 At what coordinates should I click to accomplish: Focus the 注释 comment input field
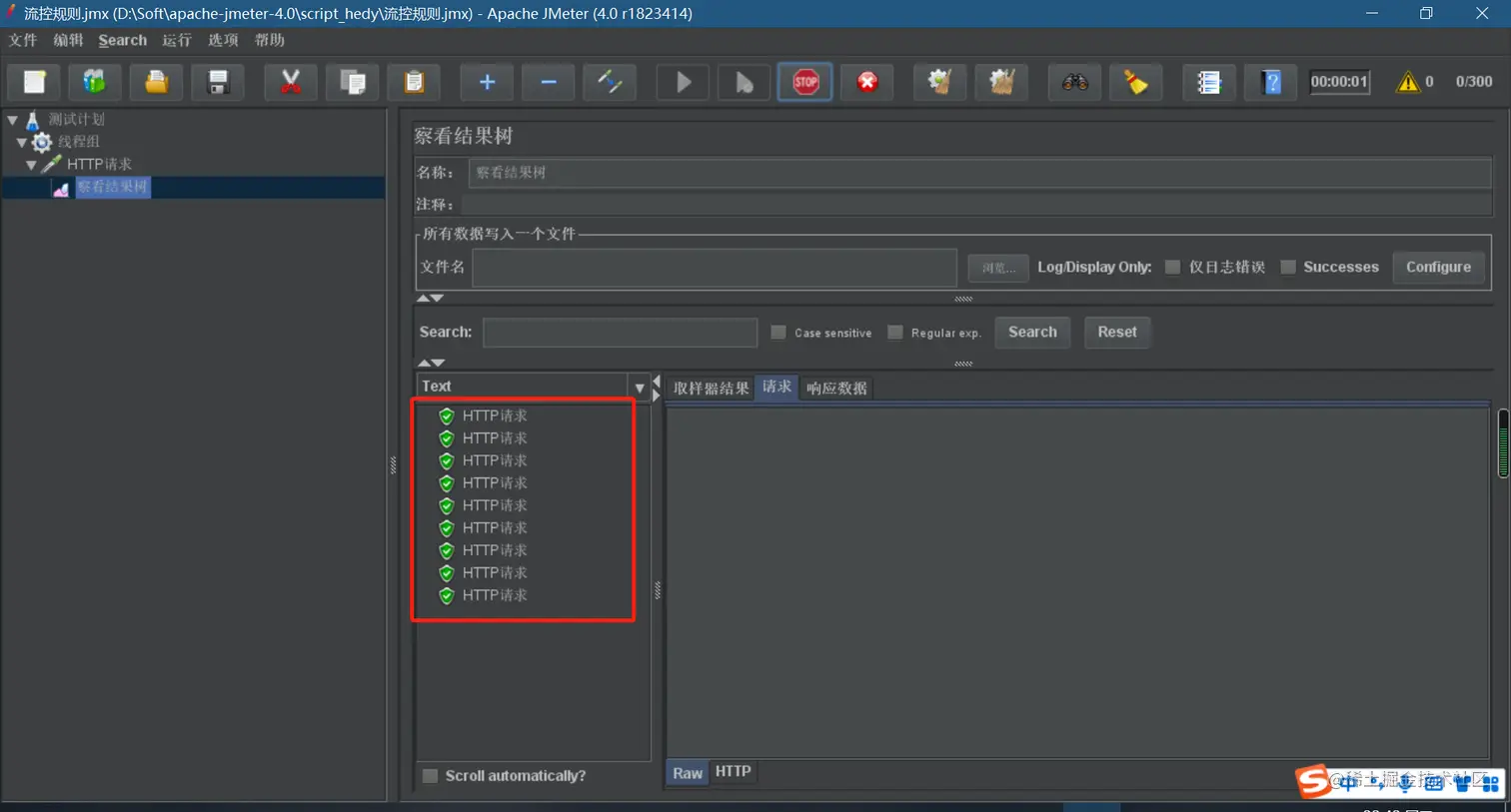976,205
